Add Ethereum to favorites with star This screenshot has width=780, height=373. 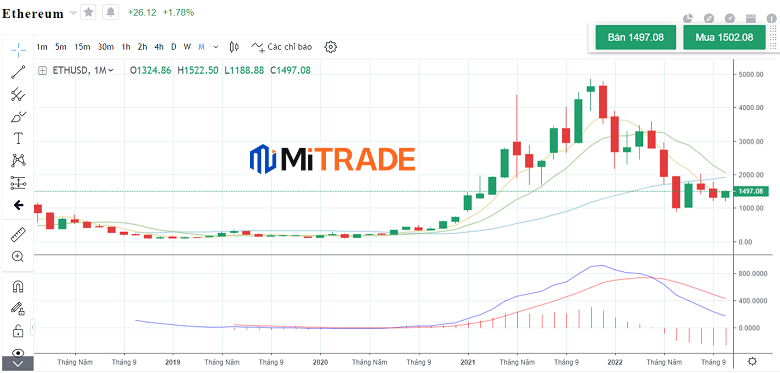pos(88,12)
